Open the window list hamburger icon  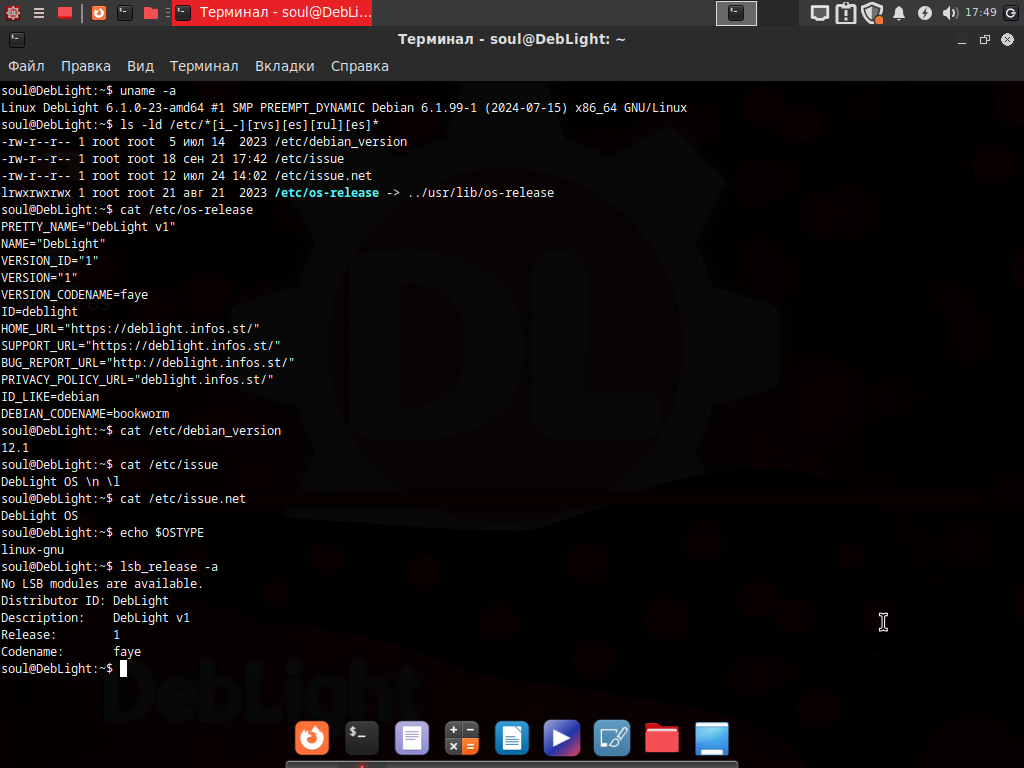[x=39, y=12]
